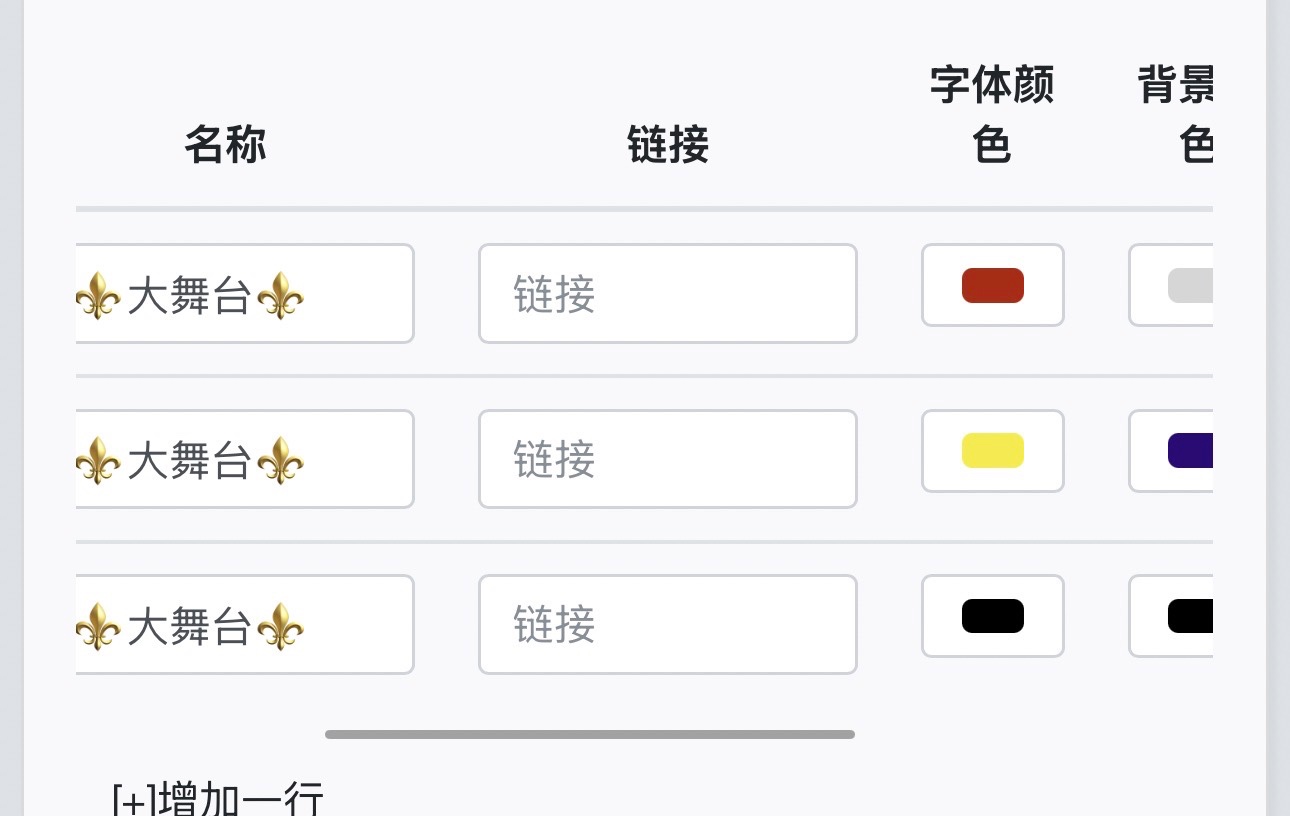Focus the 链接 input in the second row

(x=667, y=459)
